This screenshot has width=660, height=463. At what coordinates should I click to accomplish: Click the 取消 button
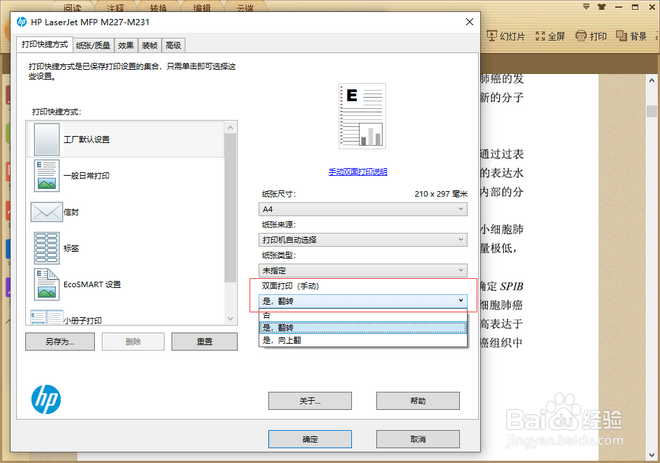point(418,439)
